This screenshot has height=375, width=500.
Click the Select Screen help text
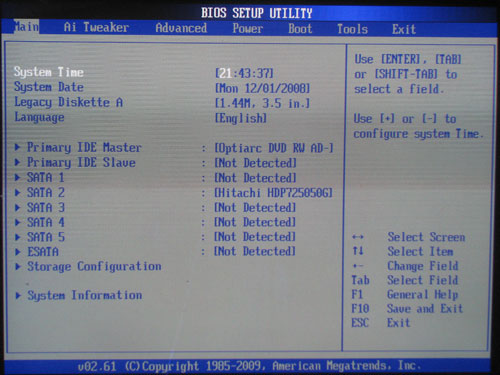tap(426, 237)
